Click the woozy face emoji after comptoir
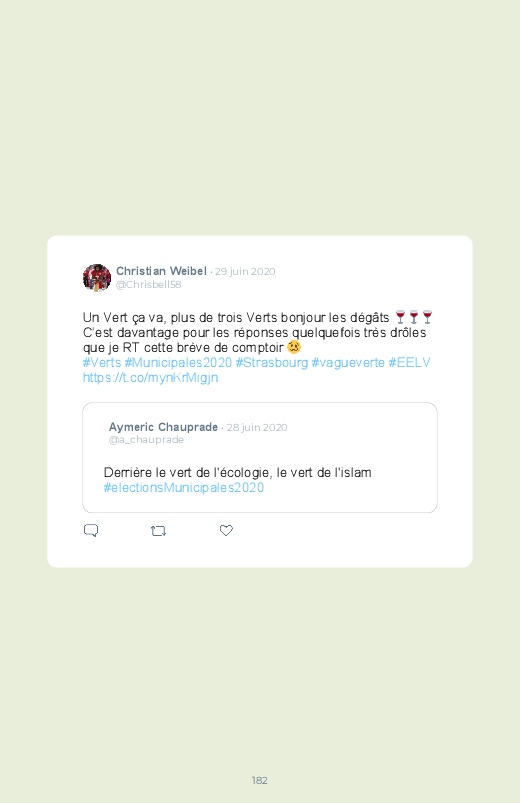Viewport: 520px width, 803px height. (x=294, y=347)
